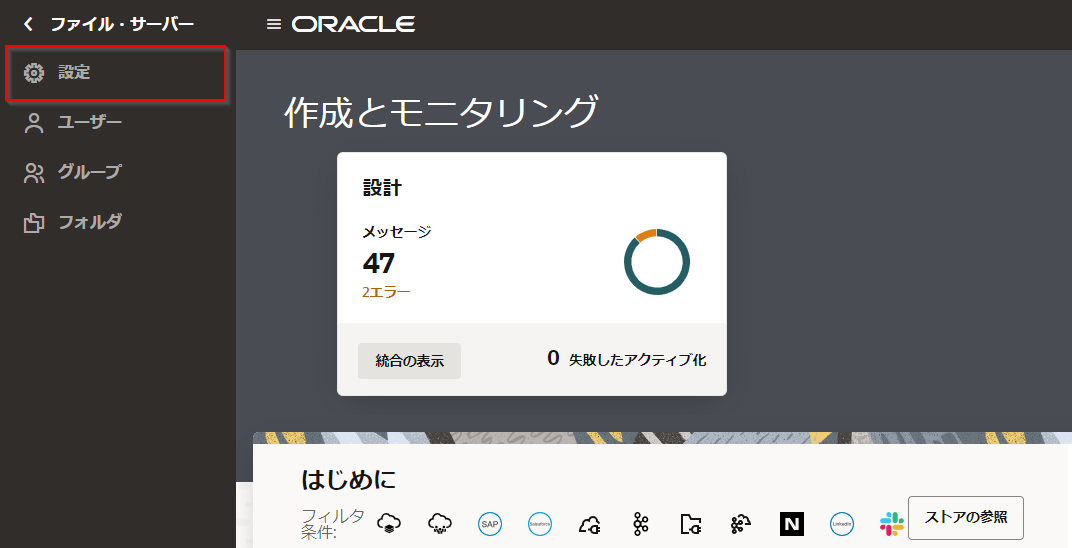
Task: Open 設定 in the sidebar
Action: tap(74, 73)
